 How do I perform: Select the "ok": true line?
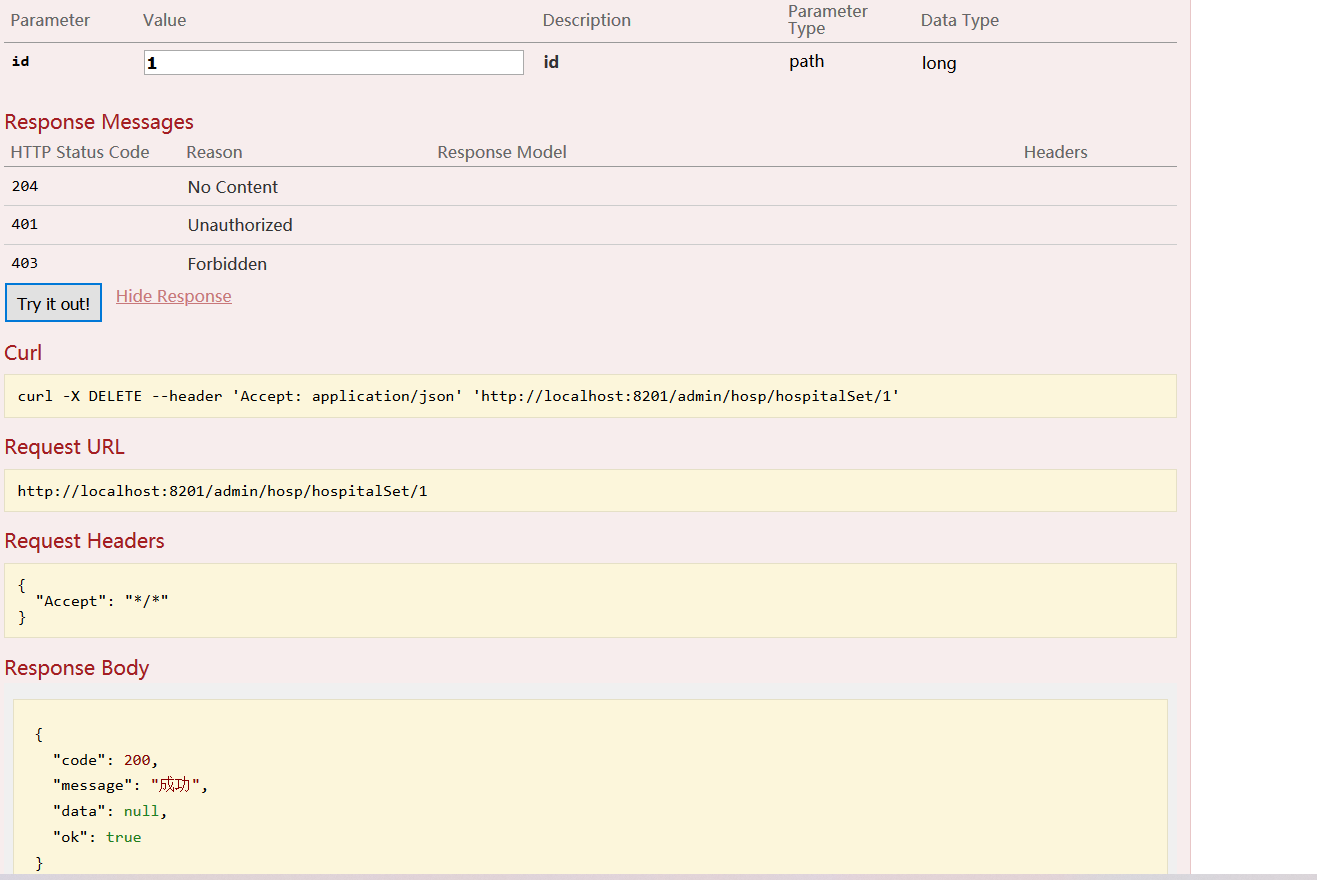point(97,837)
